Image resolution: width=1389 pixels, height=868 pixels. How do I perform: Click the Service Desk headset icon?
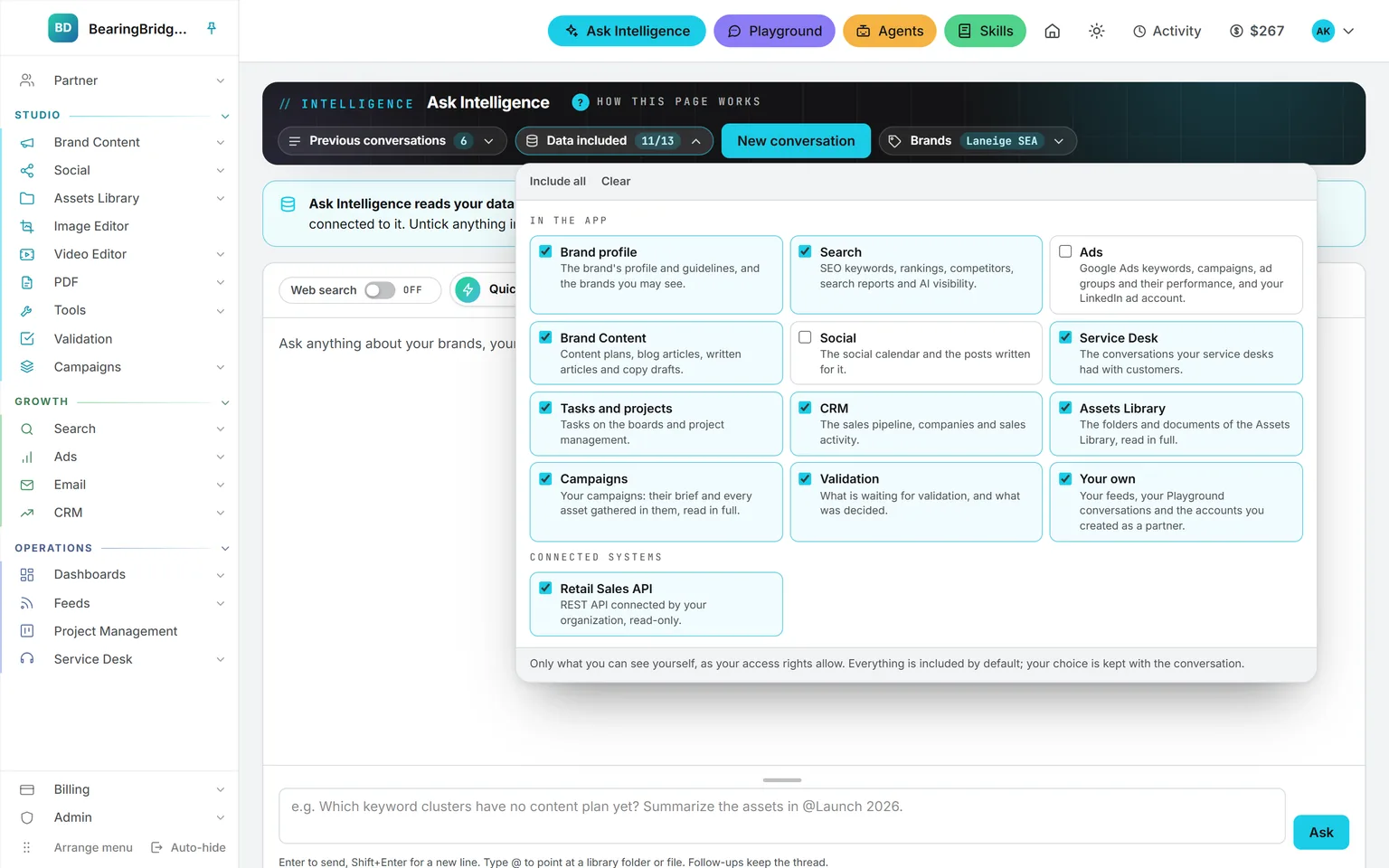tap(27, 659)
